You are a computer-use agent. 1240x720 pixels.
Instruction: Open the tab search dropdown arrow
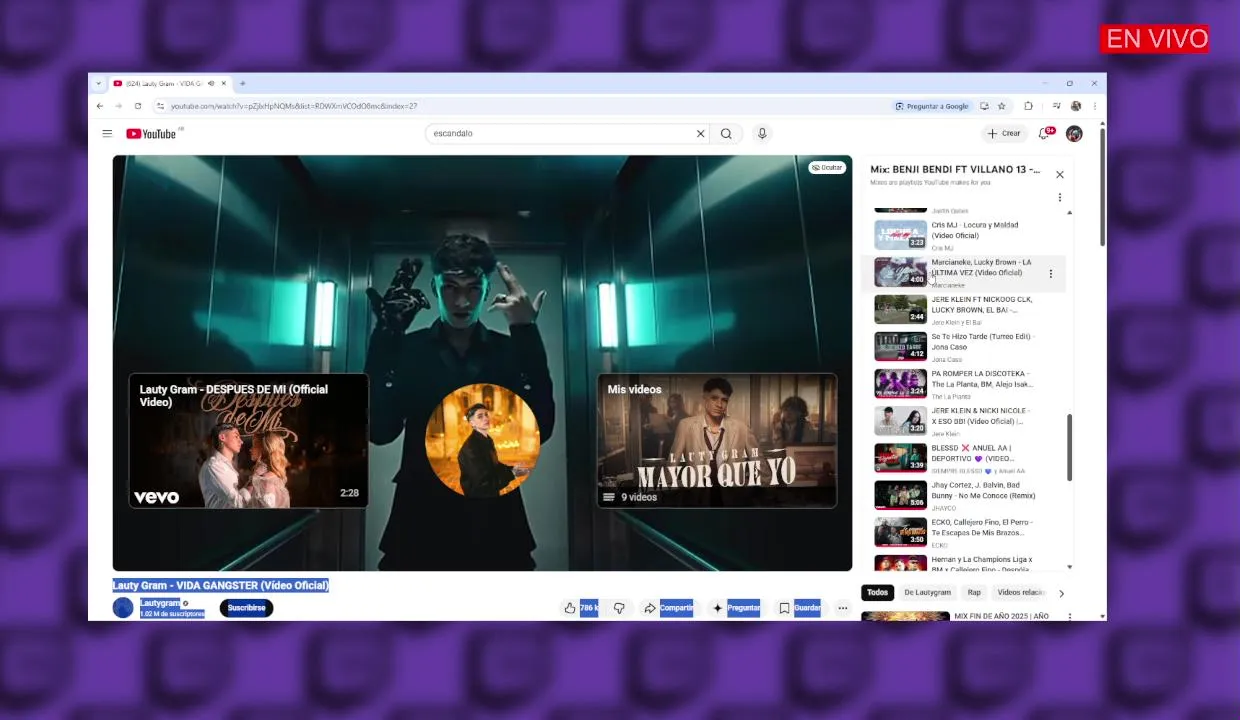[x=98, y=83]
